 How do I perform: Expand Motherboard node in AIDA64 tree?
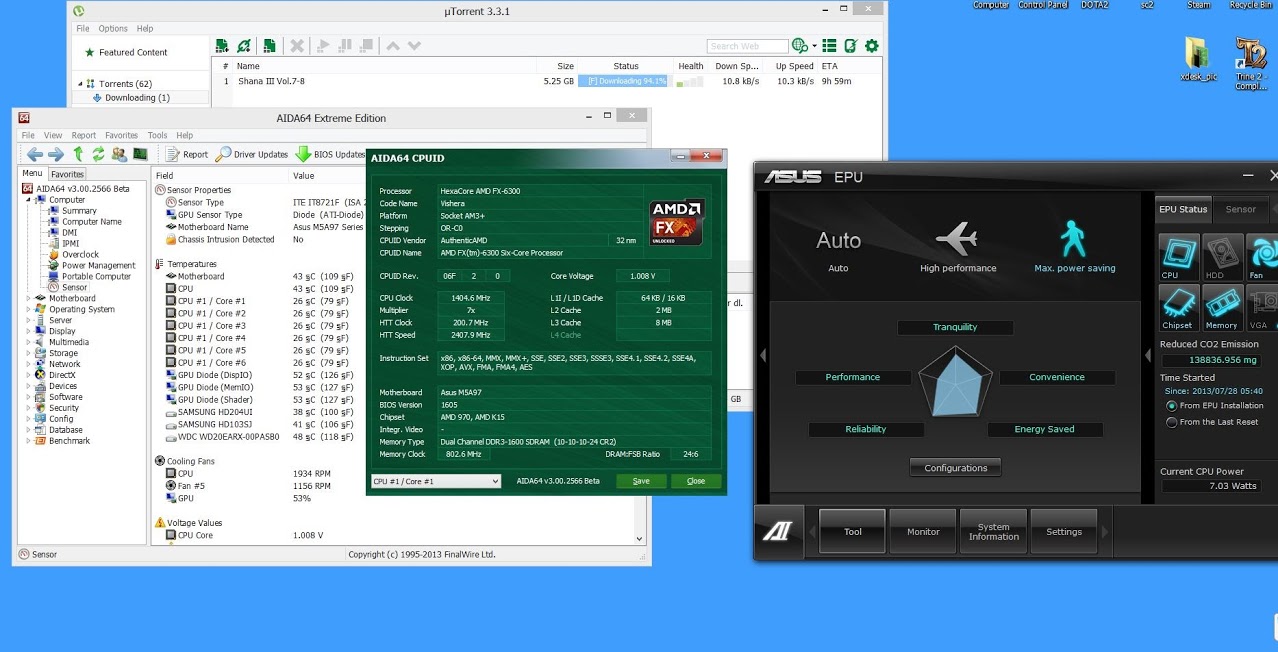pos(29,298)
